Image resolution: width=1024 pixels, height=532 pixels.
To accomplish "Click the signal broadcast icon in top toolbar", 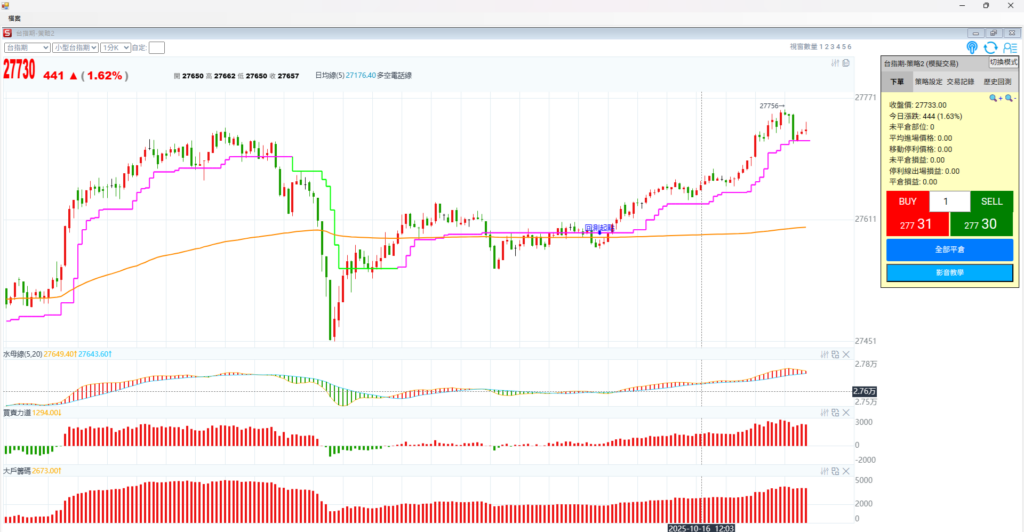I will pyautogui.click(x=972, y=47).
